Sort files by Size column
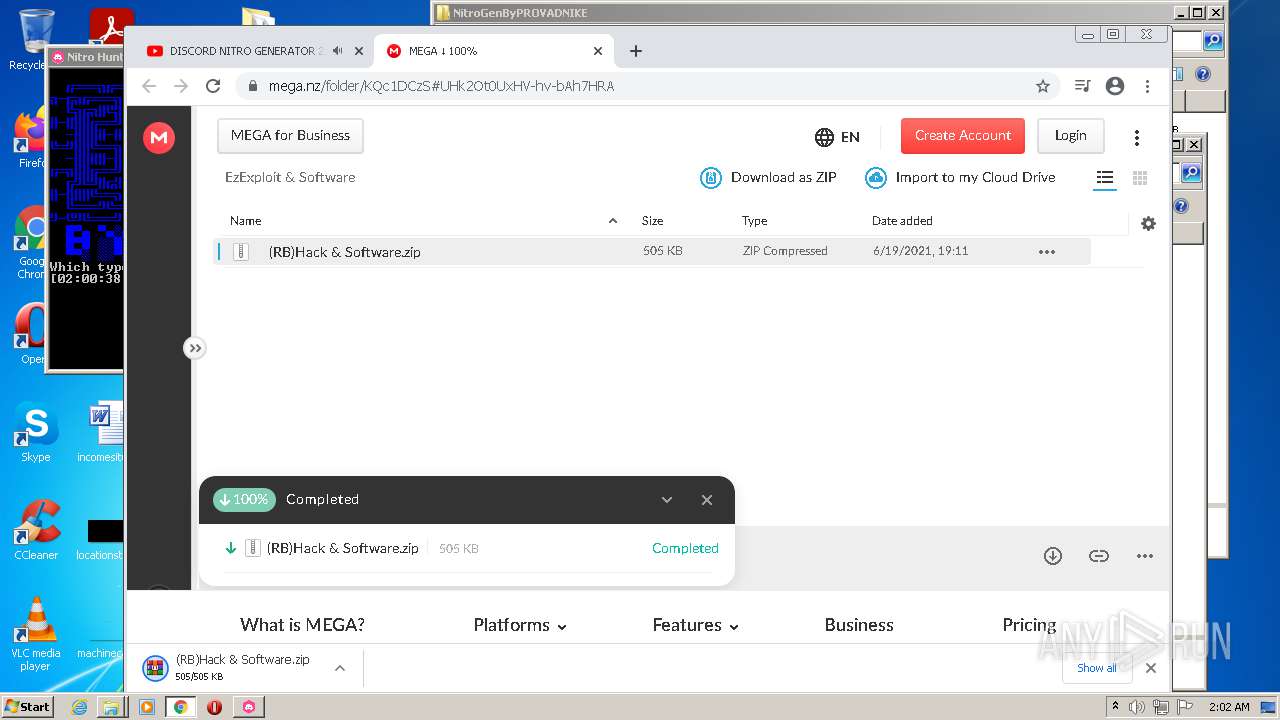This screenshot has width=1280, height=720. (x=653, y=221)
